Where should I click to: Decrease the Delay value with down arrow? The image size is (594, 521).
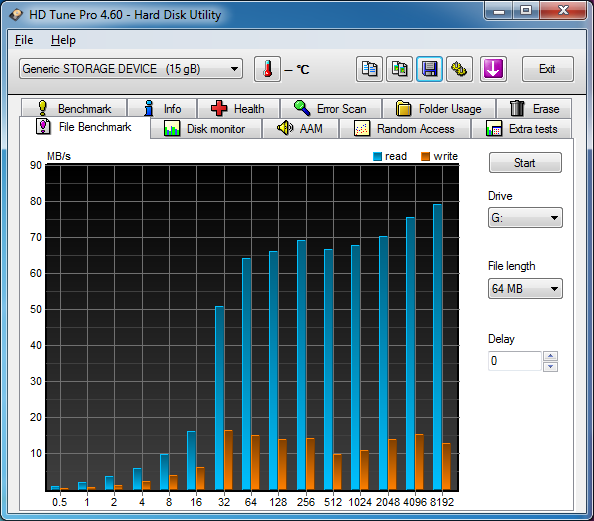tap(550, 366)
